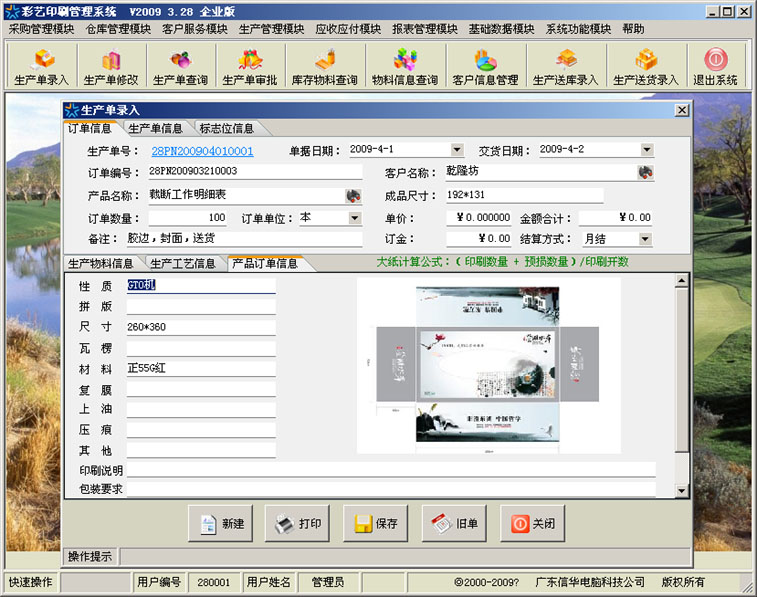The width and height of the screenshot is (757, 597).
Task: Click the 备注 input field
Action: (x=242, y=239)
